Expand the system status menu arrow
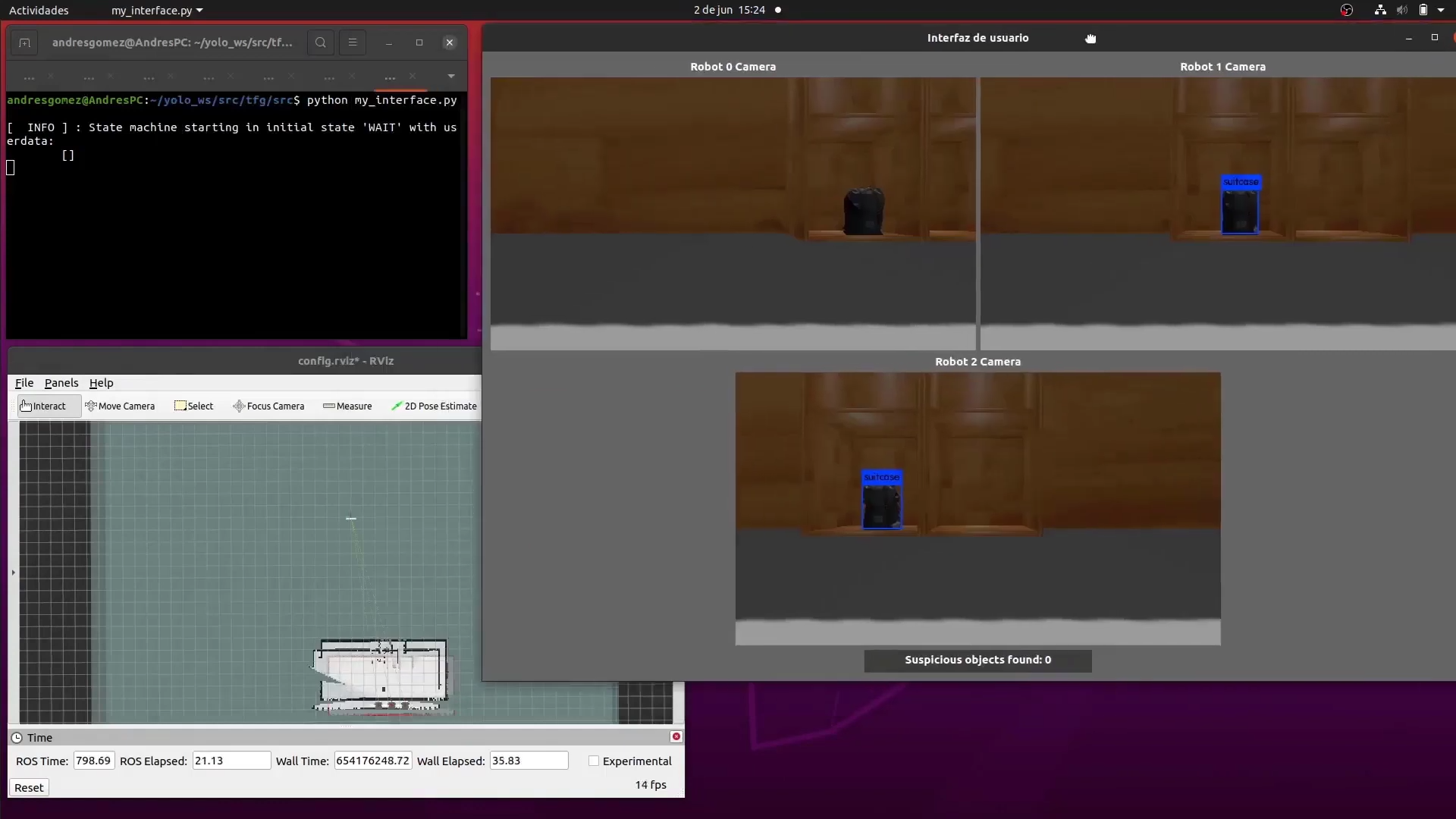 [x=1441, y=11]
